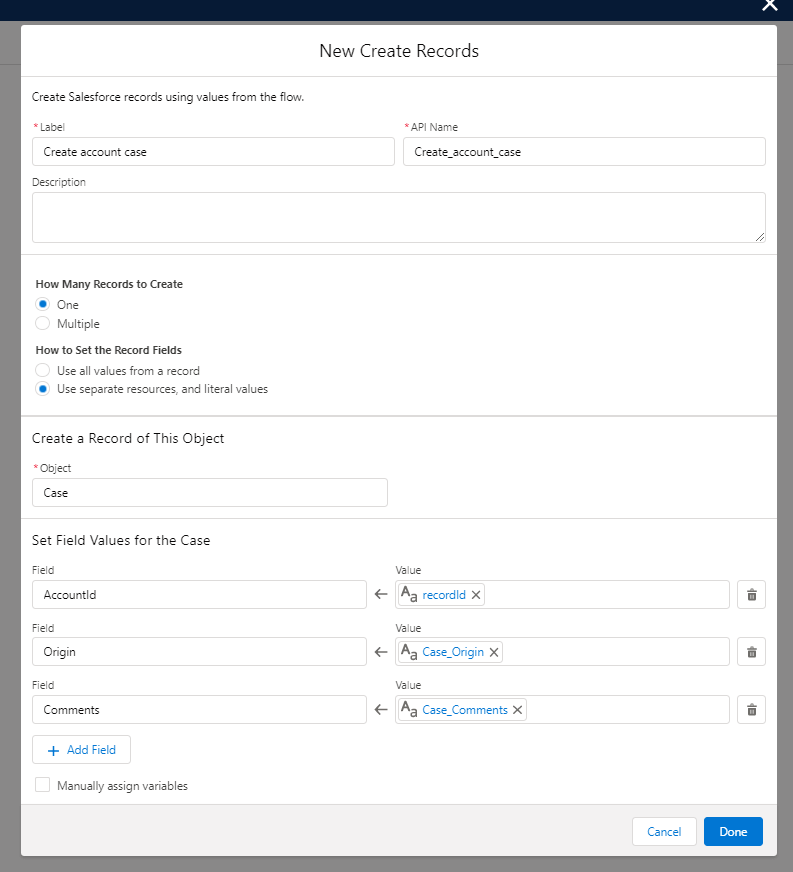
Task: Click the Aa icon beside Case_Comments pill
Action: click(409, 709)
